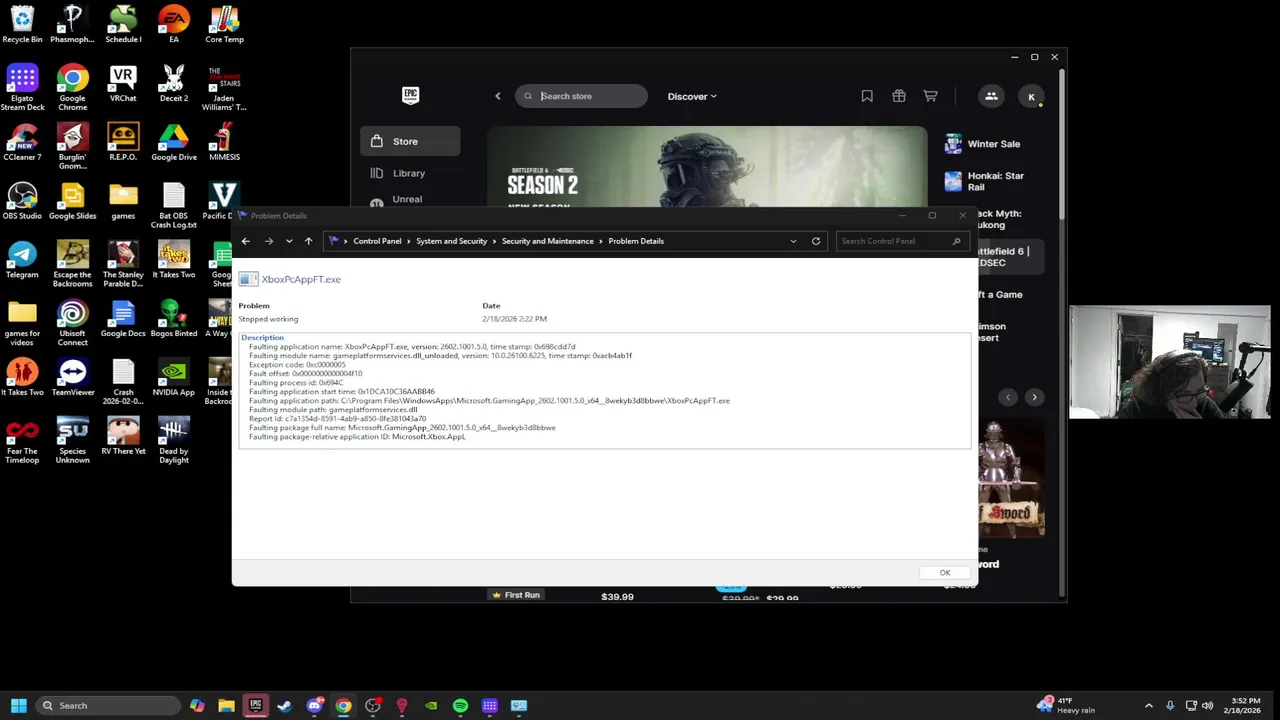Open the Core Temp desktop icon
The width and height of the screenshot is (1280, 720).
click(224, 25)
